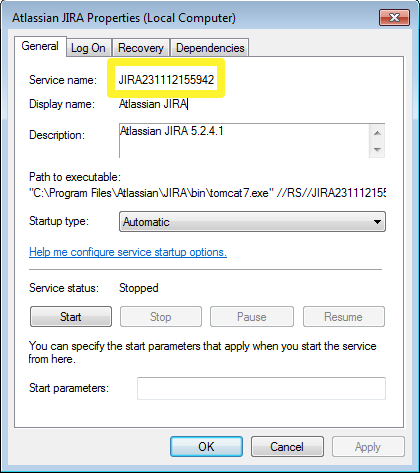Click the disabled Stop button
Viewport: 420px width, 473px height.
(x=161, y=317)
